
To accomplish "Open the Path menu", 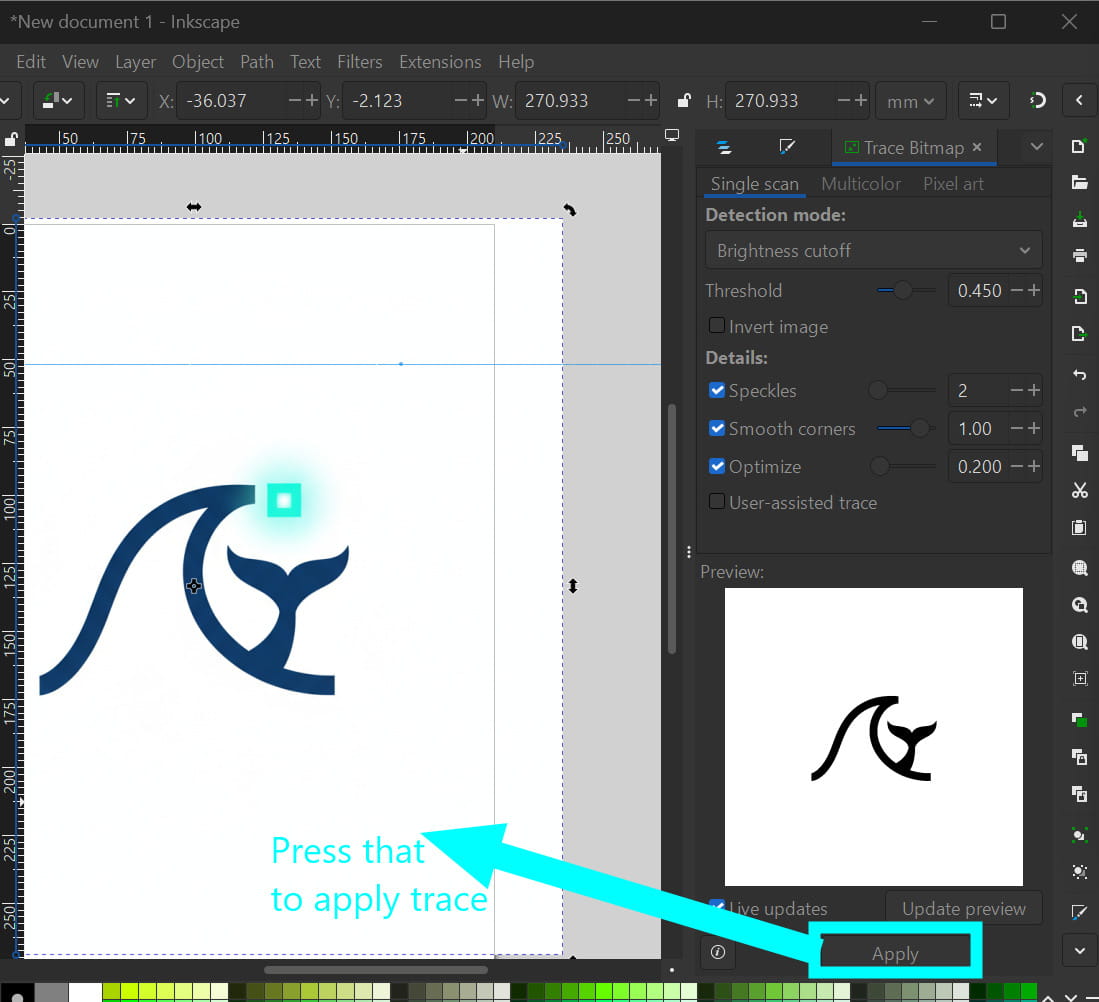I will click(257, 62).
